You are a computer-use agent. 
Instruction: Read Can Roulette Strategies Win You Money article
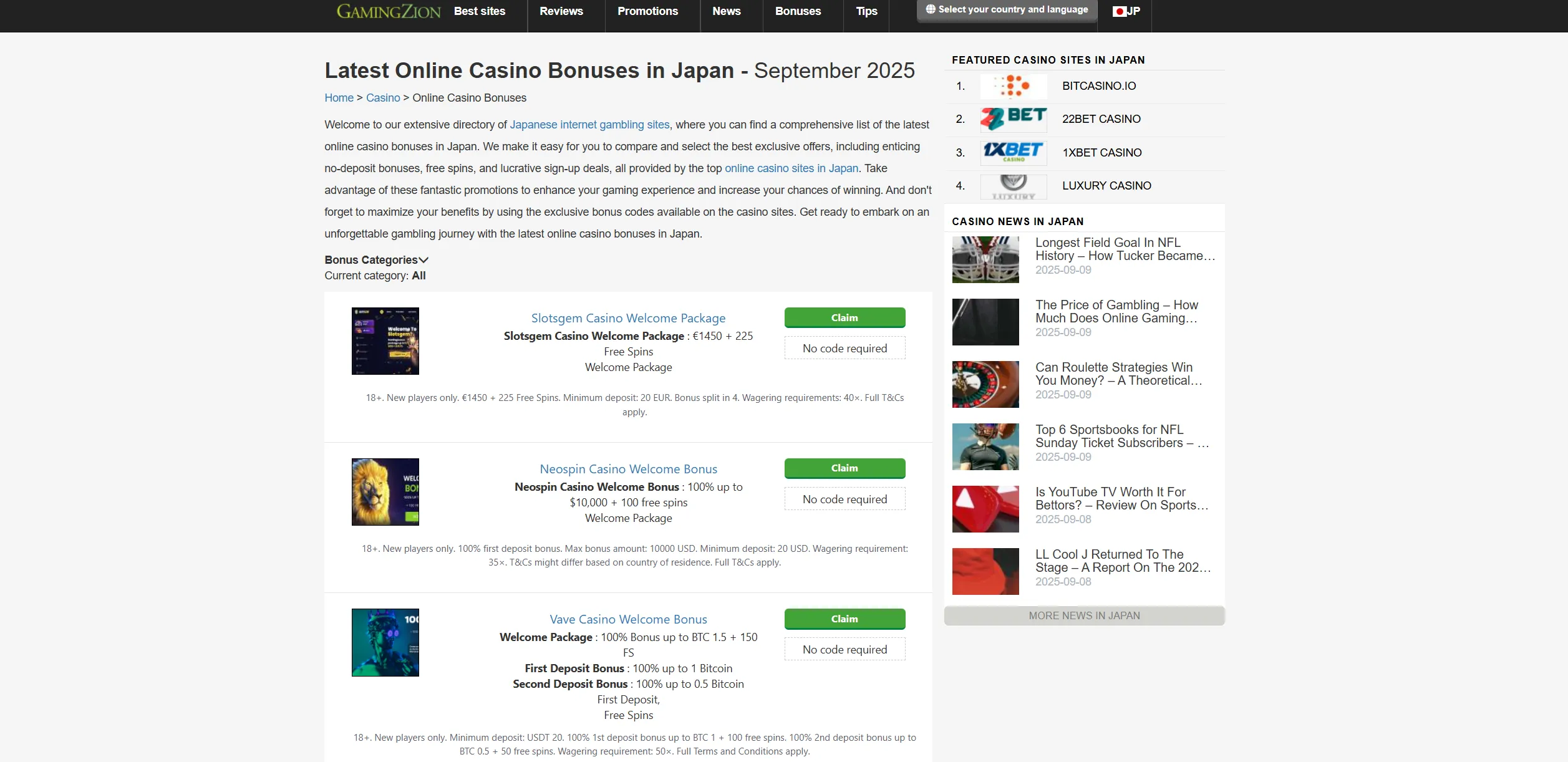[x=1118, y=374]
